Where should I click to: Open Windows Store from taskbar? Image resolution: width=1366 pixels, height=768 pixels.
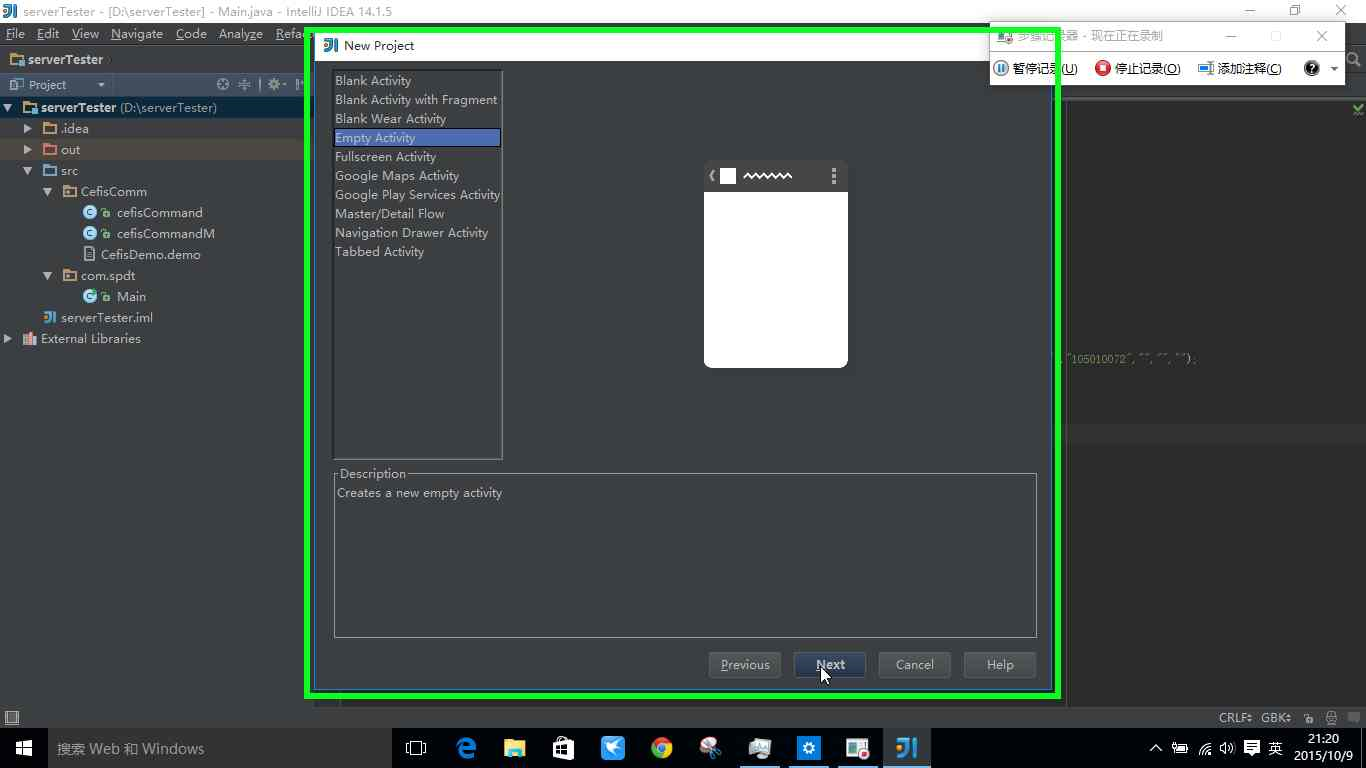tap(564, 748)
